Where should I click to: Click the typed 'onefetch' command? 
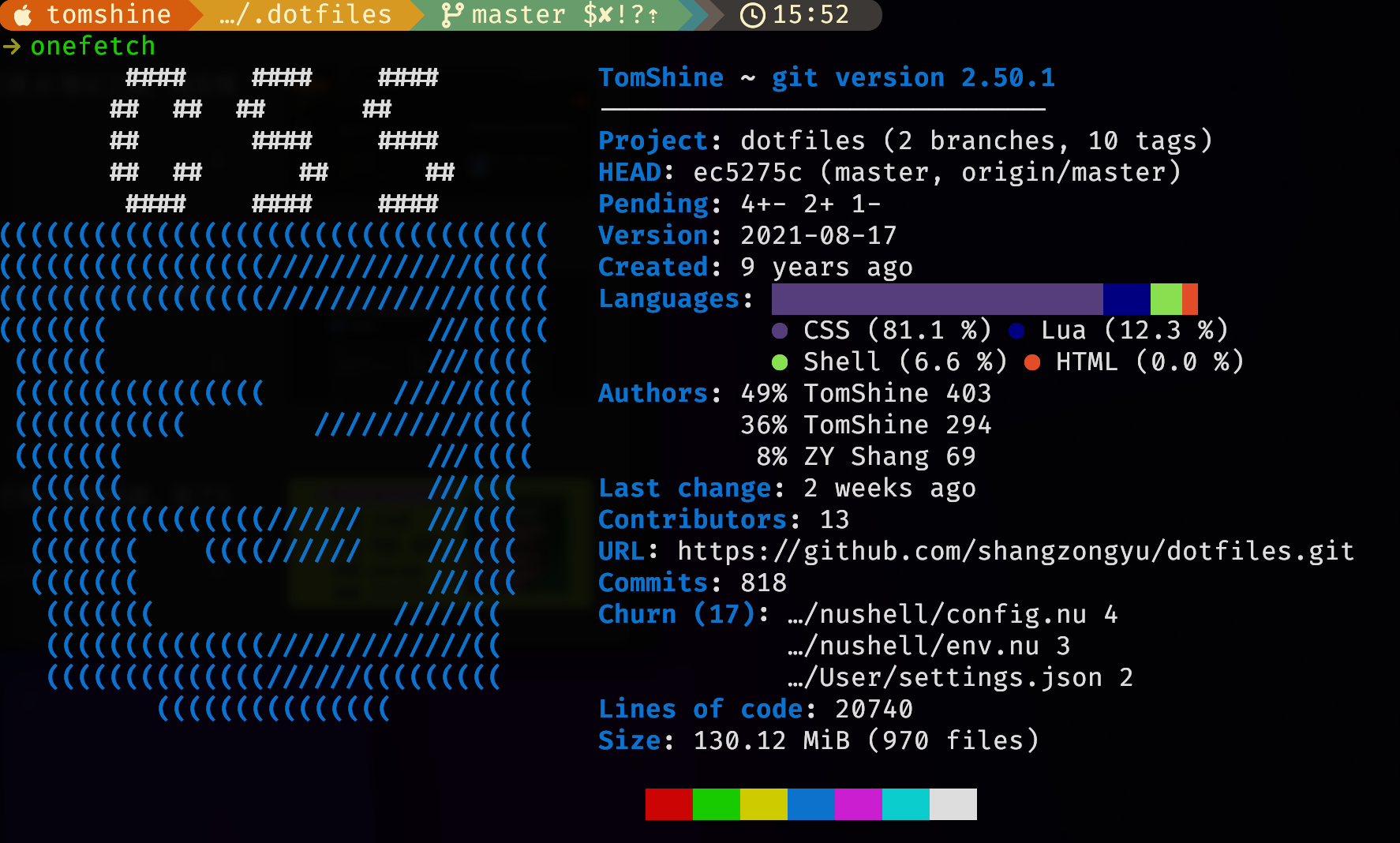pyautogui.click(x=93, y=47)
